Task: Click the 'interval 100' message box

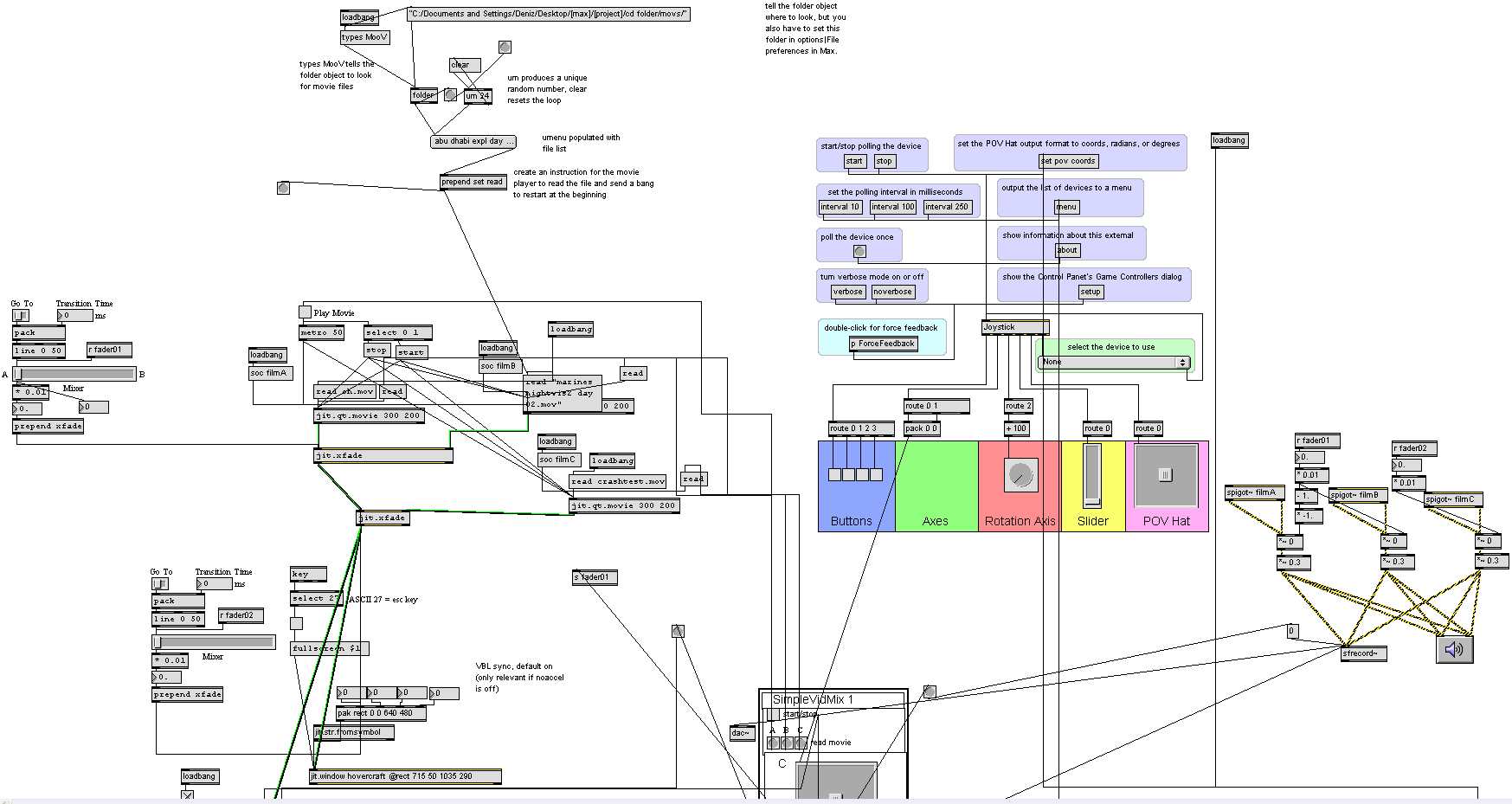Action: 892,207
